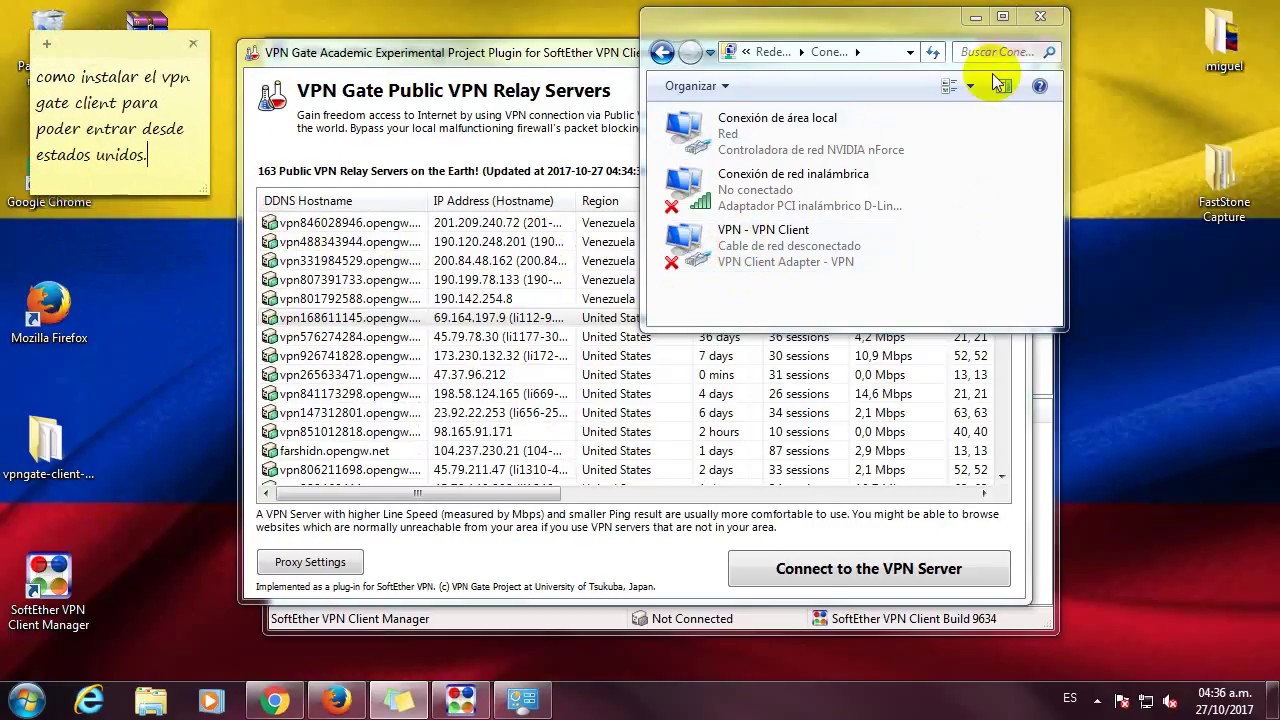Select server vpn168611145.opengw row
Screen dimensions: 1280x720
click(450, 318)
